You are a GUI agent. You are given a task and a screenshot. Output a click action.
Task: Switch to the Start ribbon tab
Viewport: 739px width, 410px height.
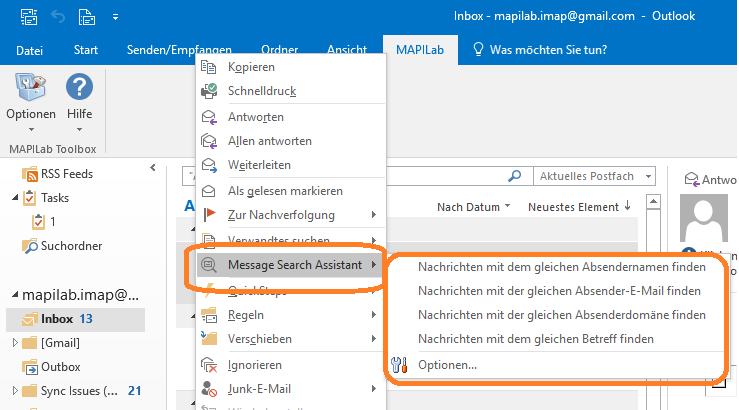85,50
